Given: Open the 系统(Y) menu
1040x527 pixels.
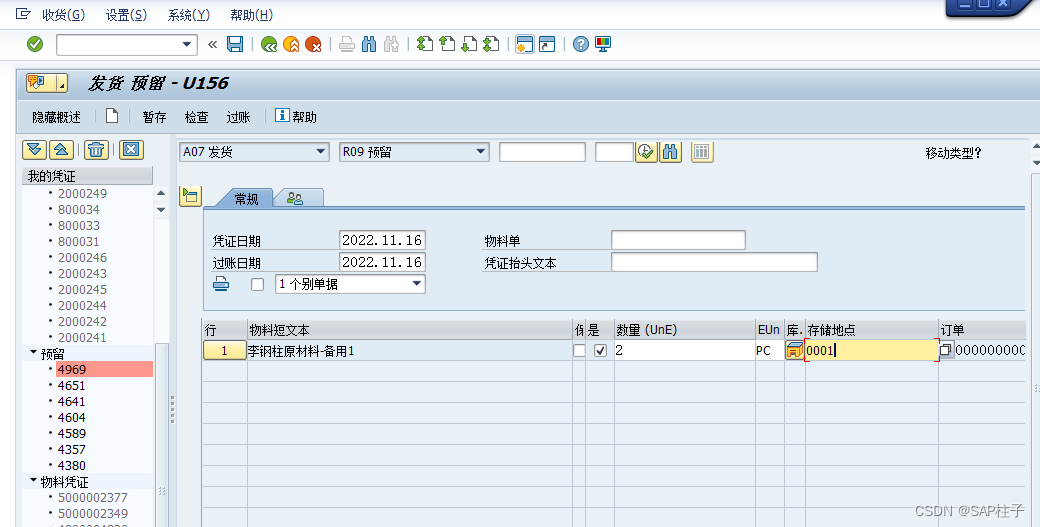Looking at the screenshot, I should tap(188, 15).
